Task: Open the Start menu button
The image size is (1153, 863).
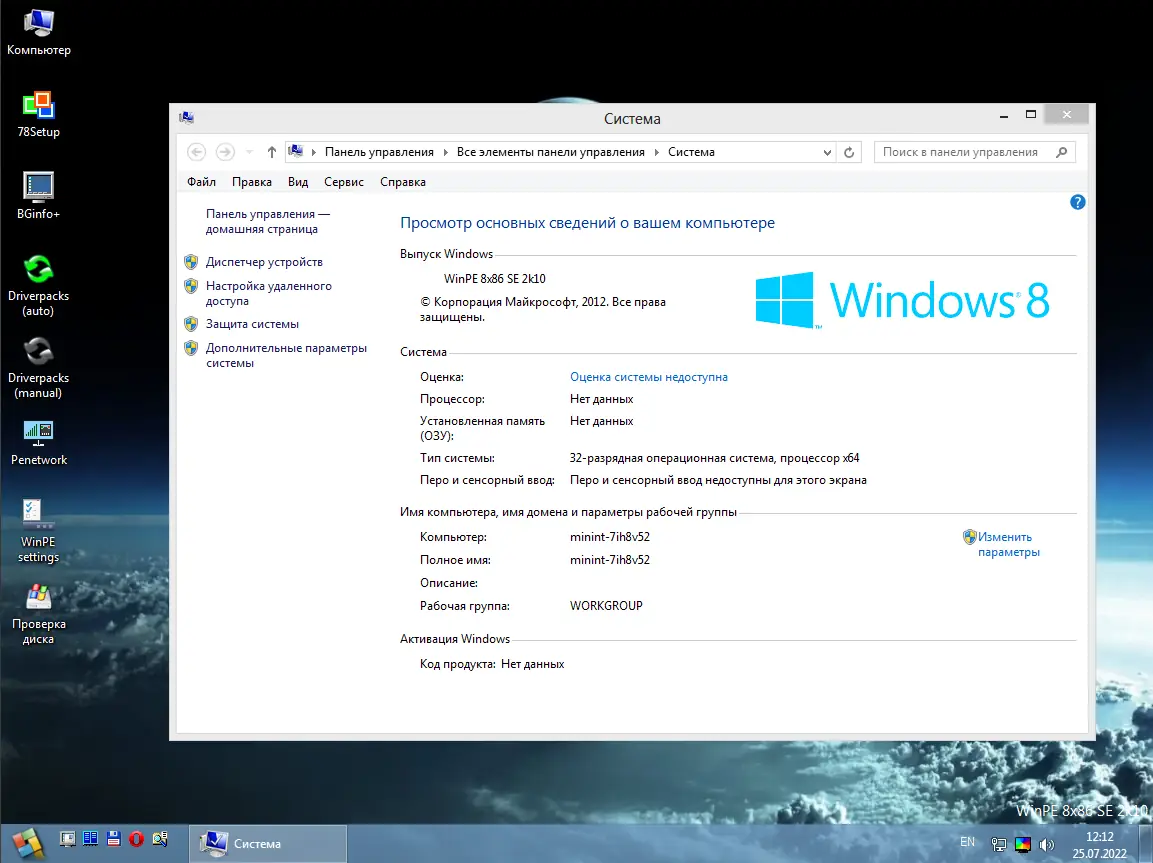Action: (28, 843)
